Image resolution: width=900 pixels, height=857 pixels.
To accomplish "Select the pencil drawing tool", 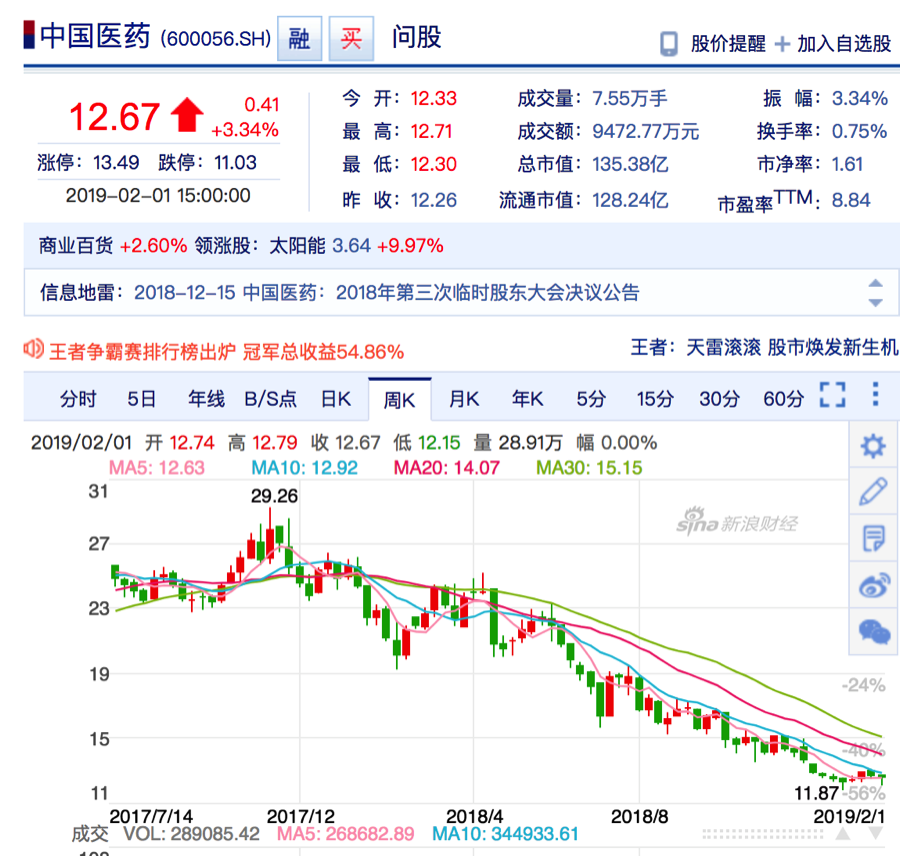I will pyautogui.click(x=872, y=493).
